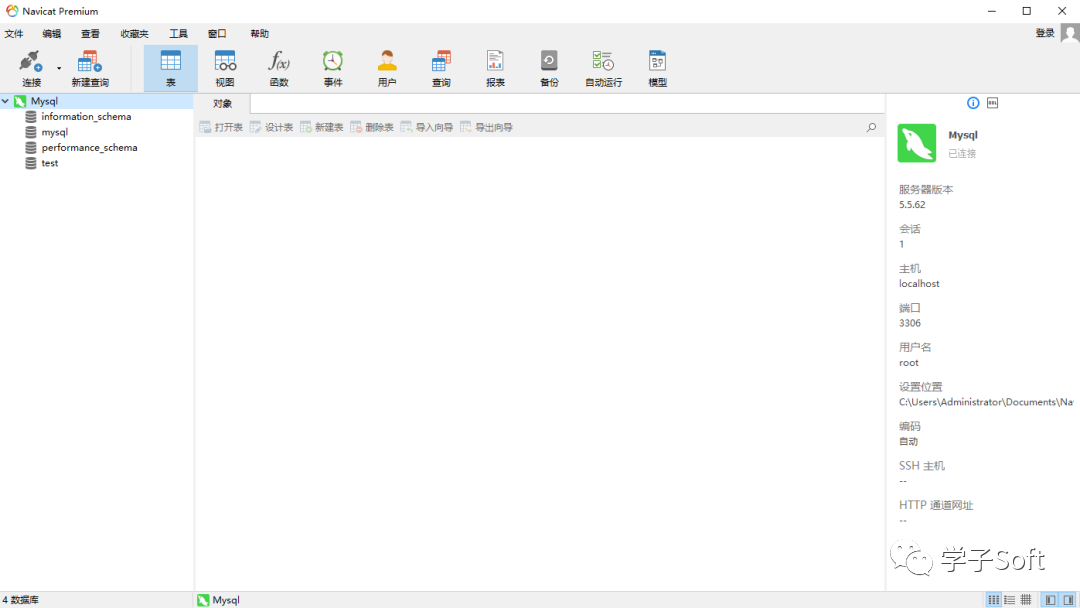Image resolution: width=1080 pixels, height=608 pixels.
Task: Click the 自动 encoding value
Action: pyautogui.click(x=908, y=441)
